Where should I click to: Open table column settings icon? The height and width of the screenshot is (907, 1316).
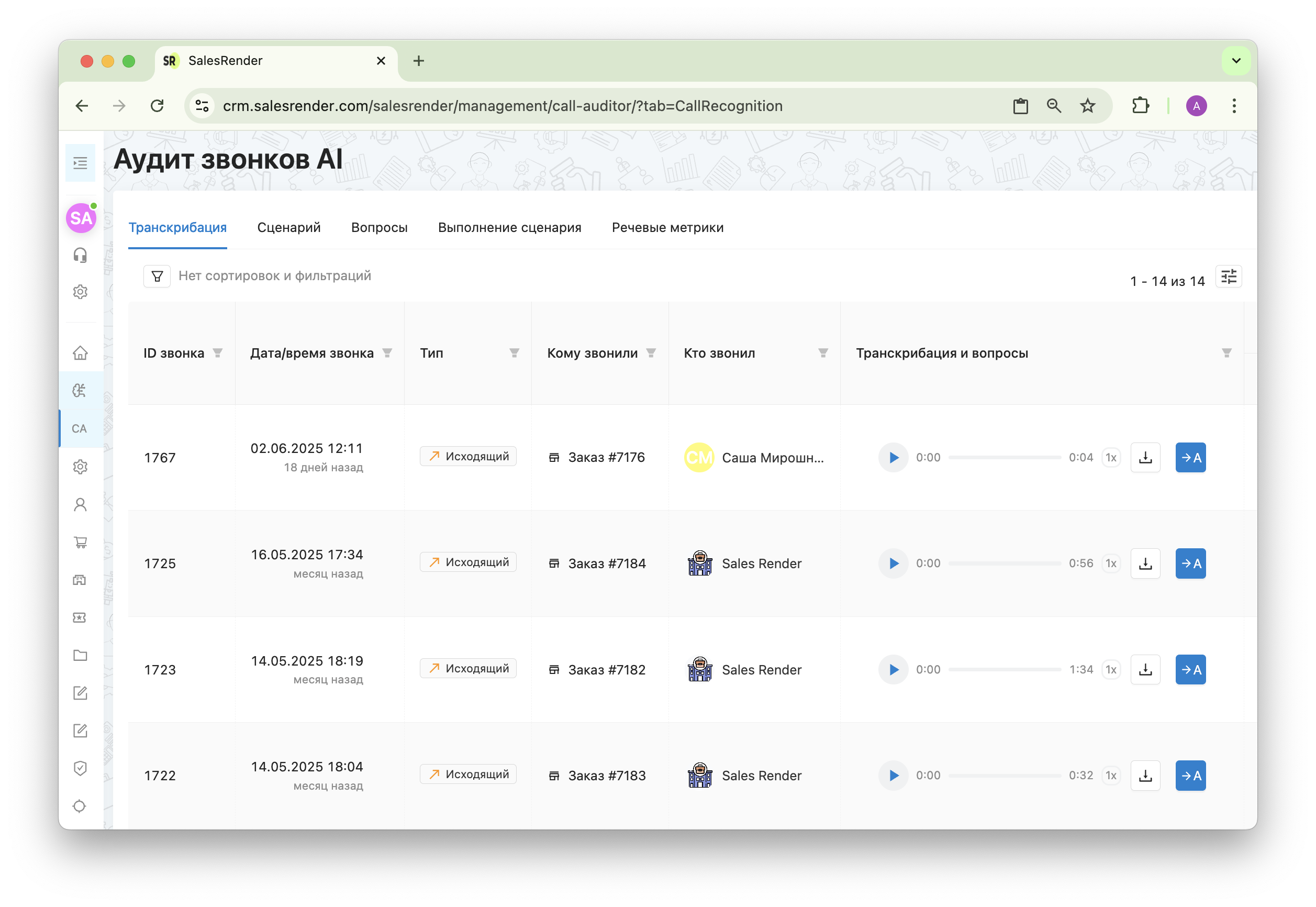click(x=1229, y=276)
